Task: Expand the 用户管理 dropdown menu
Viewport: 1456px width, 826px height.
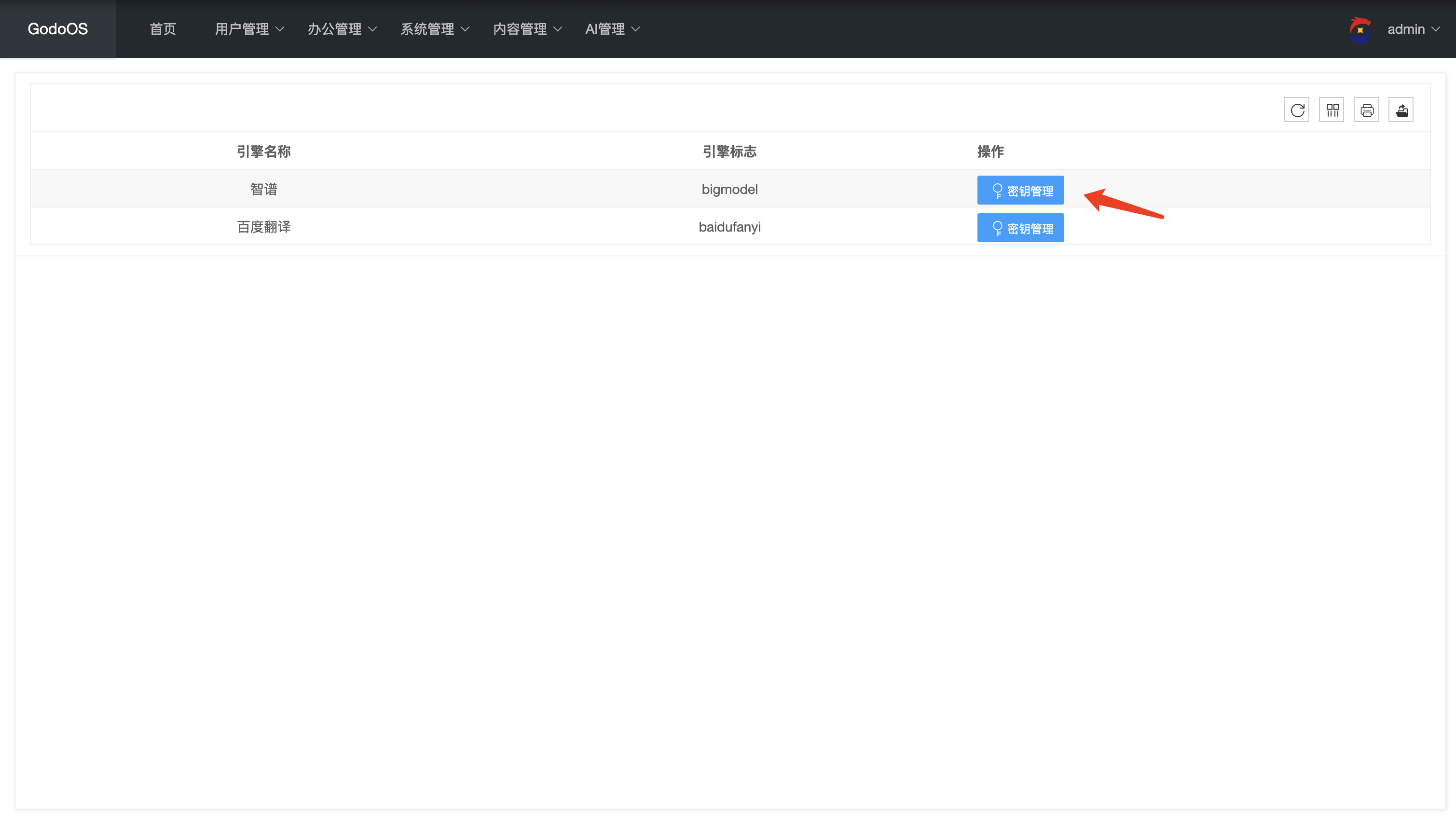Action: tap(249, 29)
